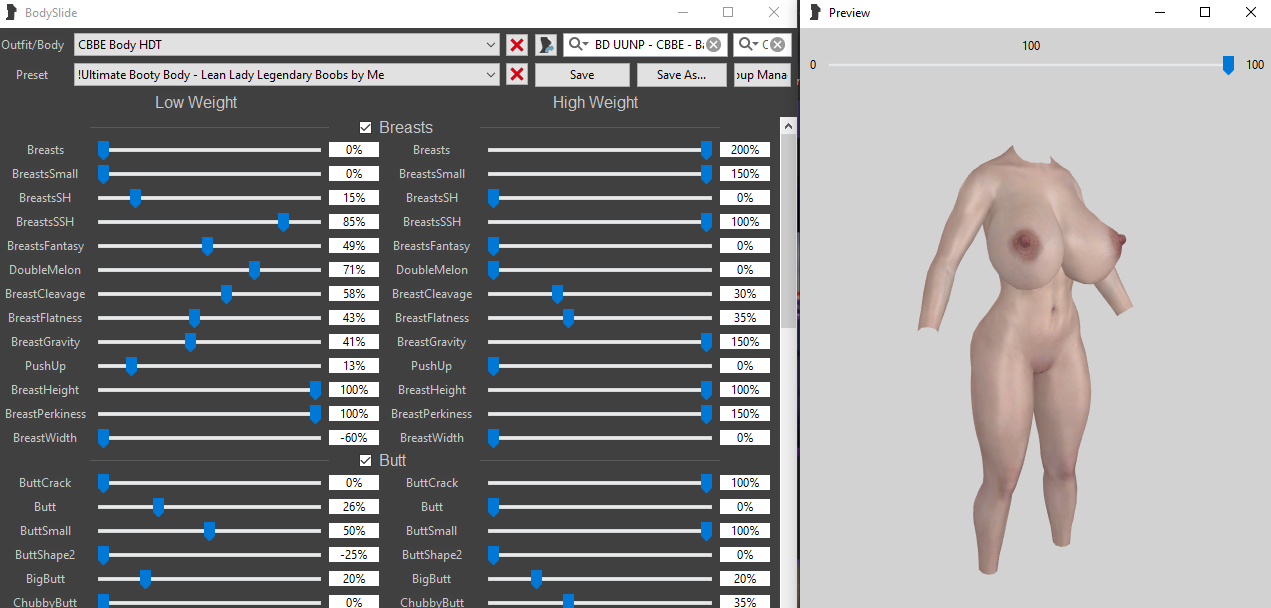Image resolution: width=1271 pixels, height=608 pixels.
Task: Click the Low Weight BreastsFantasy slider
Action: (209, 246)
